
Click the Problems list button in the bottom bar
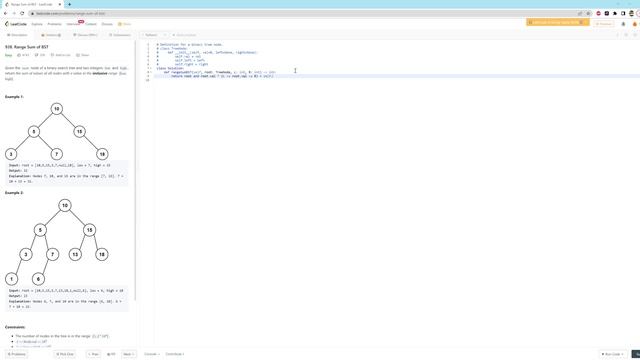click(x=17, y=354)
